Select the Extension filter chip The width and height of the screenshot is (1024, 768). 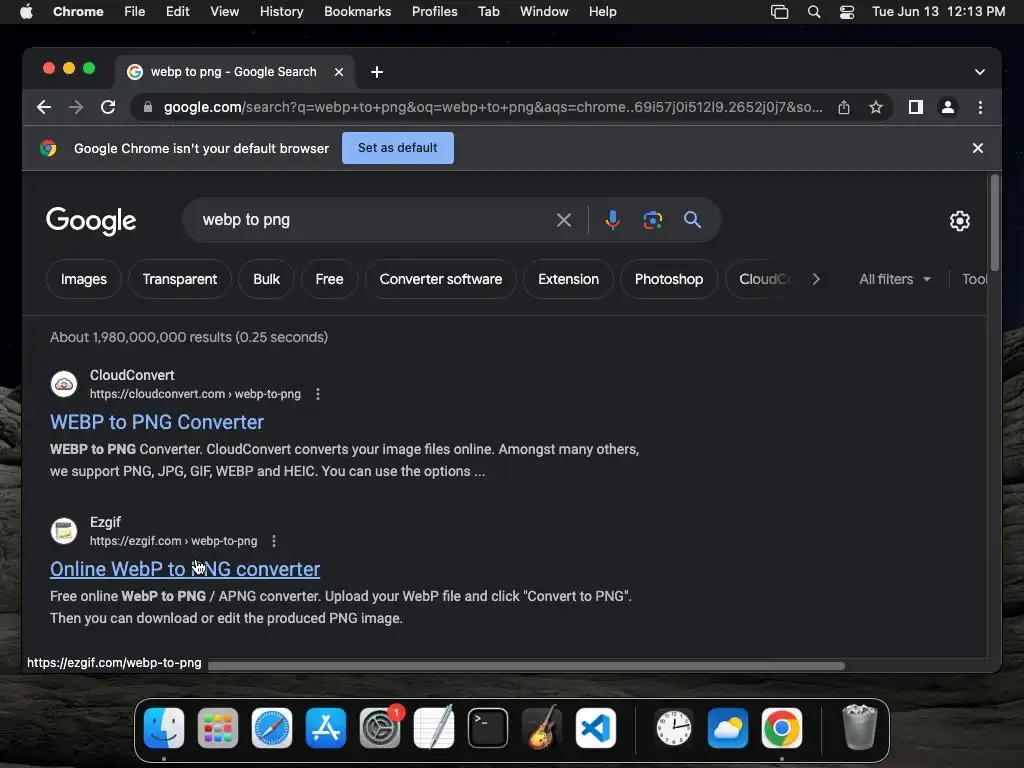(x=568, y=280)
